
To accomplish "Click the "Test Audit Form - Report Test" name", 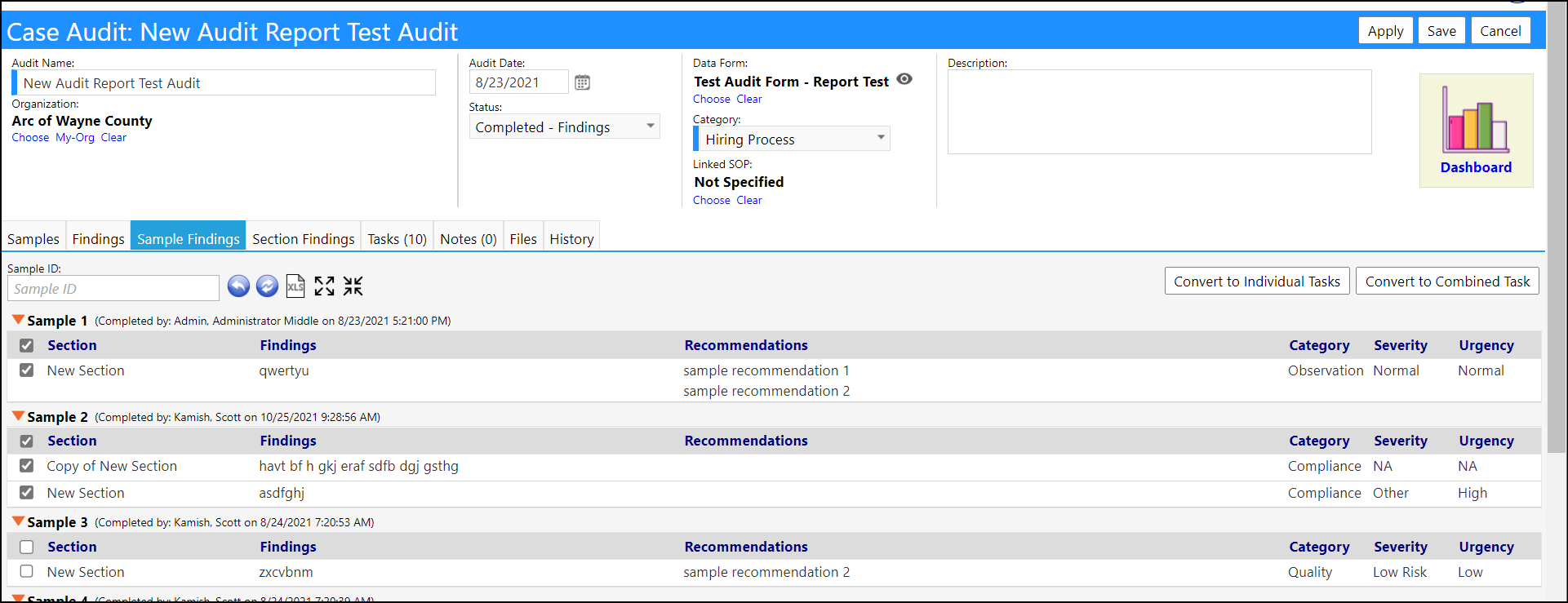I will (x=791, y=82).
